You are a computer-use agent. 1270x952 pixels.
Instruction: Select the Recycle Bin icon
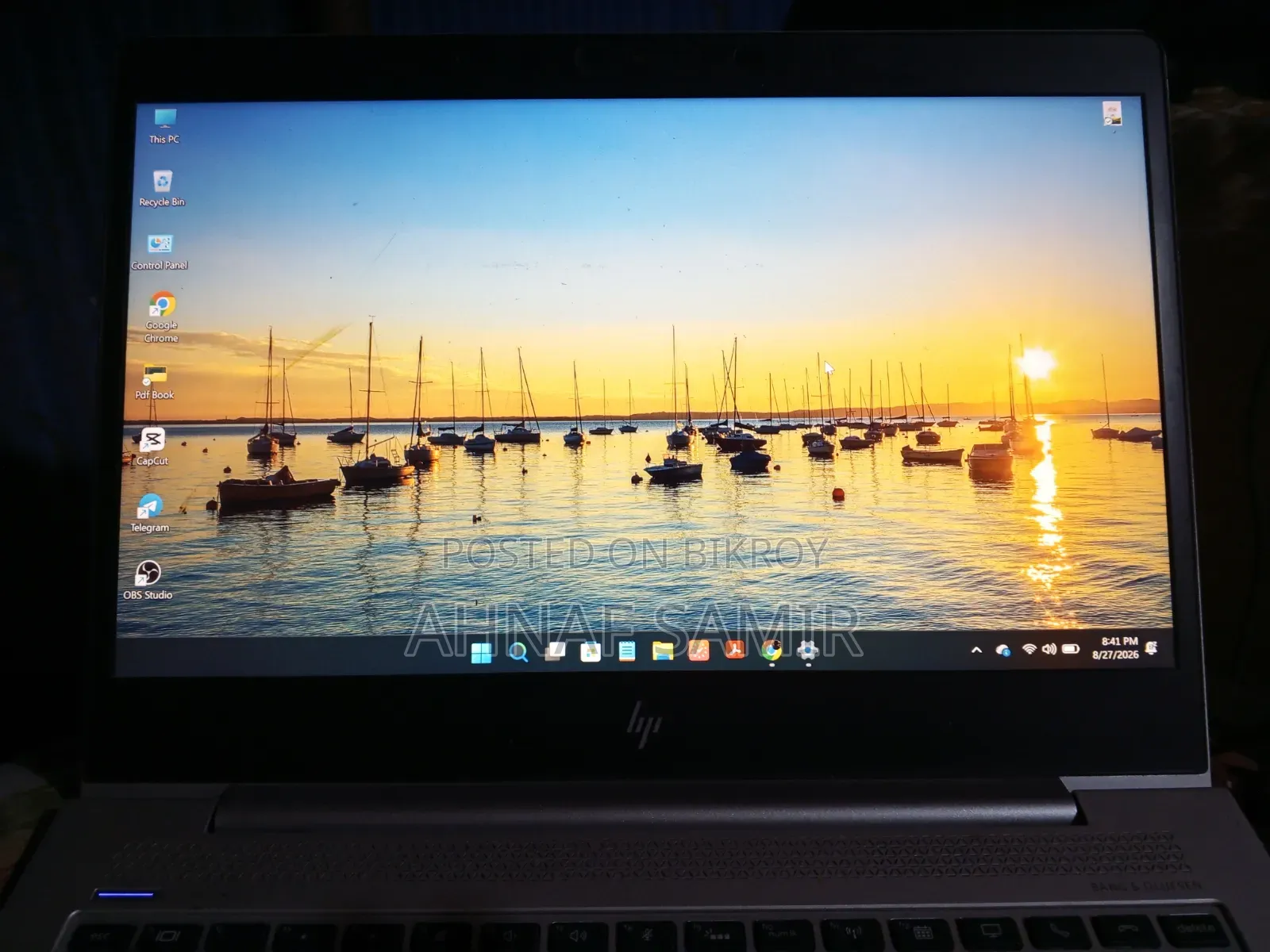[x=162, y=188]
